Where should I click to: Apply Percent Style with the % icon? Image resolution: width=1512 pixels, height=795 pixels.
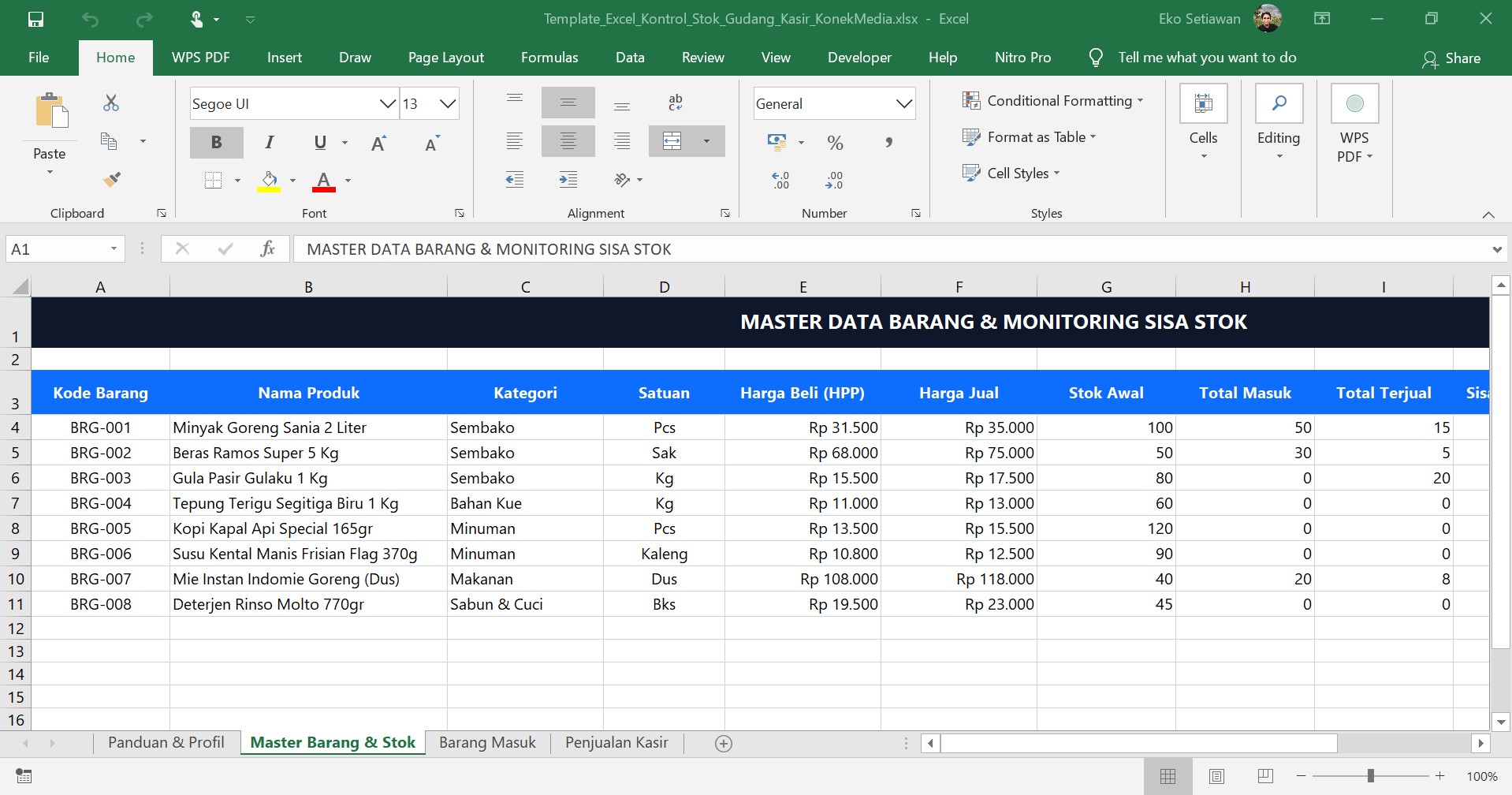(x=836, y=142)
